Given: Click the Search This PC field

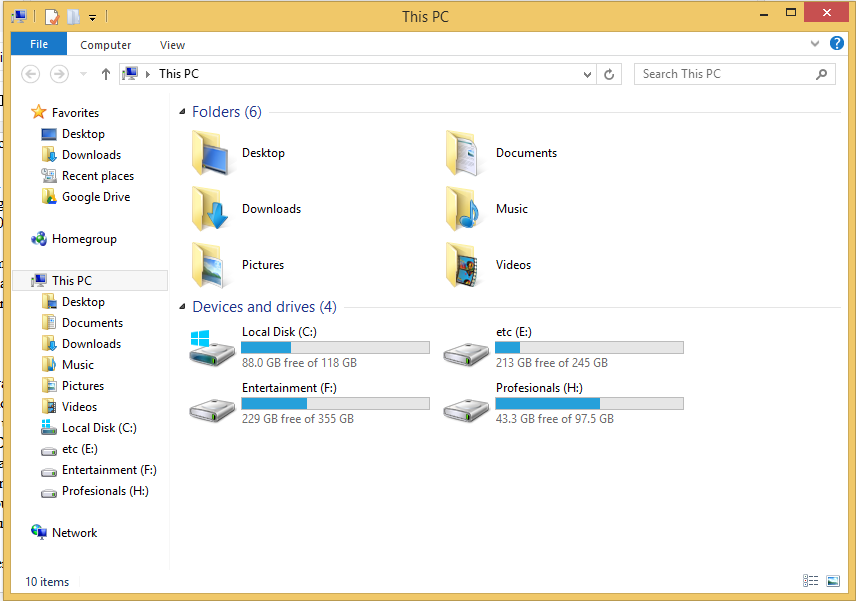Looking at the screenshot, I should [734, 74].
